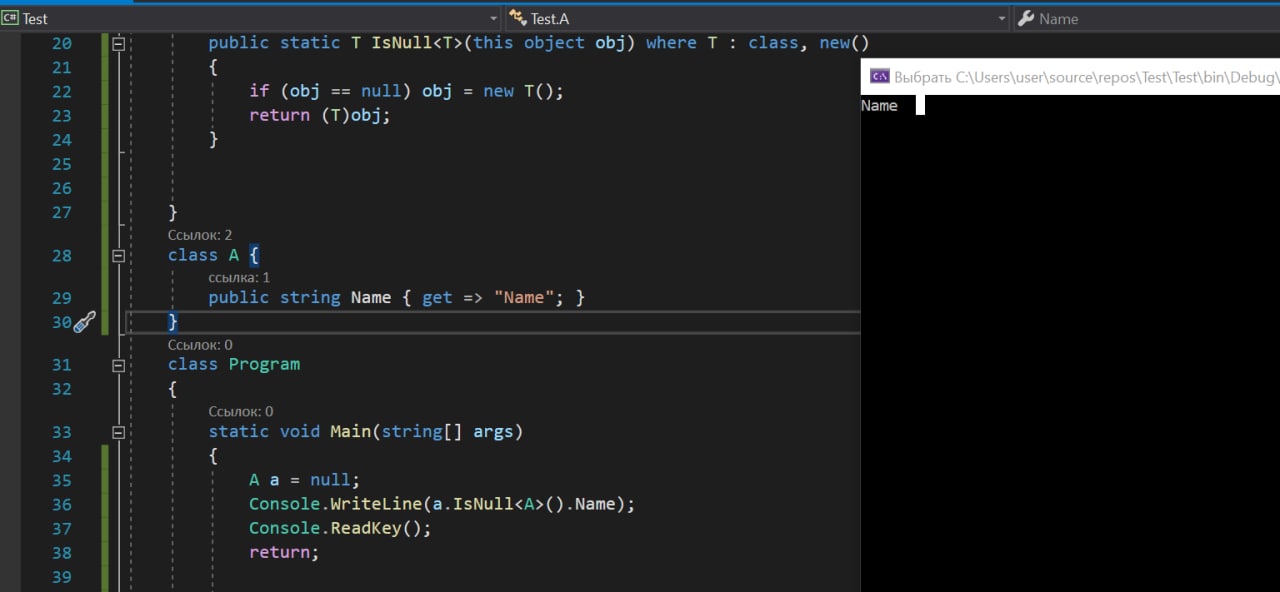Open the "Ссылок: 0" CodeLens above class Program
This screenshot has width=1280, height=592.
pos(200,345)
